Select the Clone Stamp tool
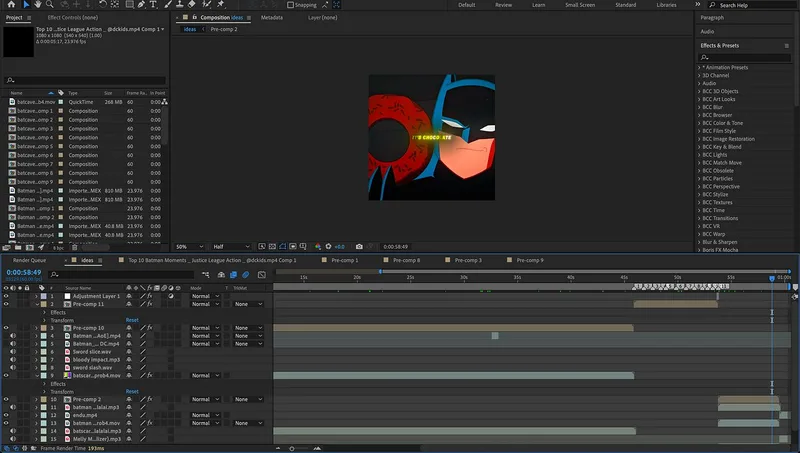 tap(180, 5)
